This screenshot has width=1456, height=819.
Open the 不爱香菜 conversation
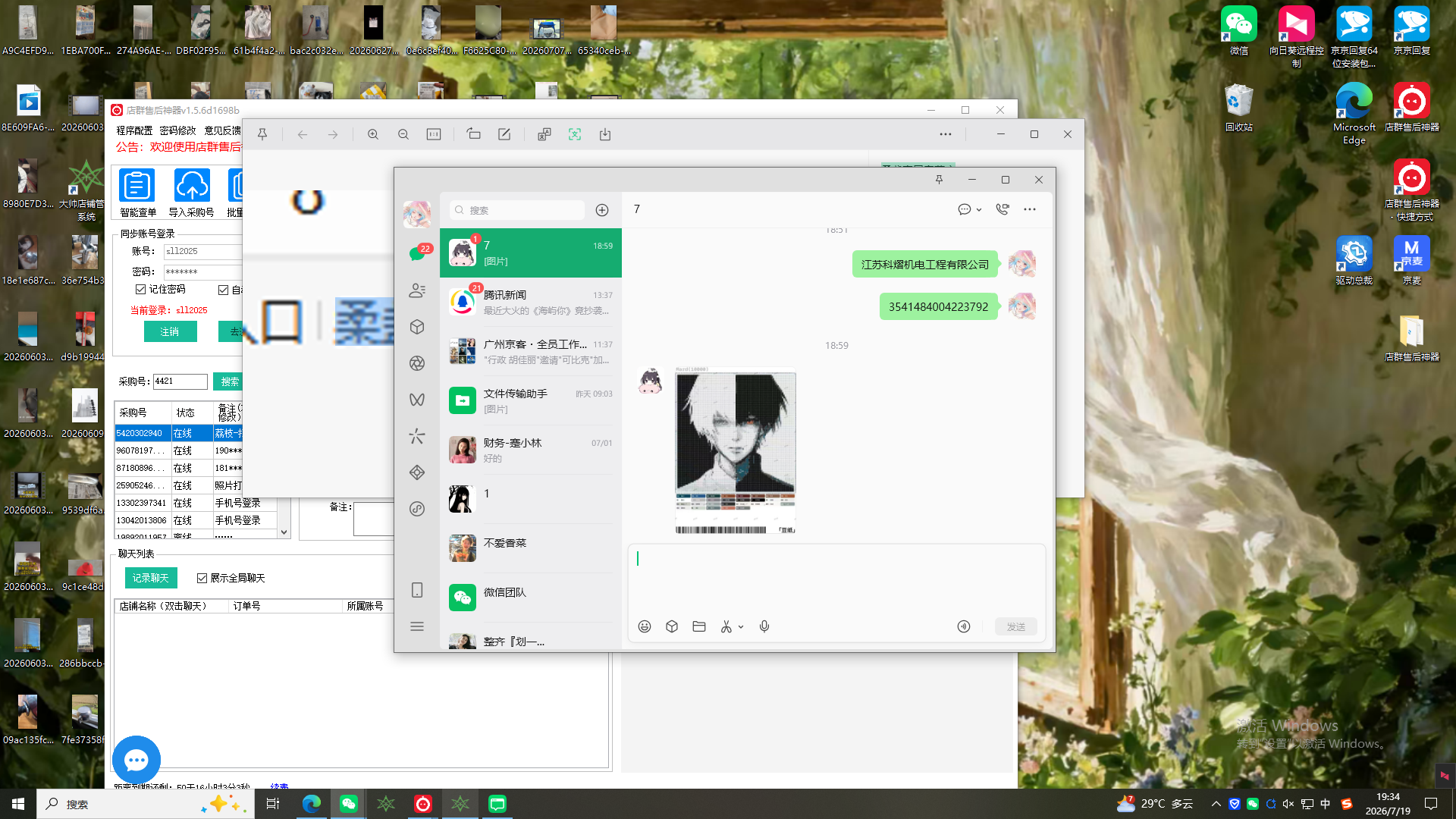[531, 548]
